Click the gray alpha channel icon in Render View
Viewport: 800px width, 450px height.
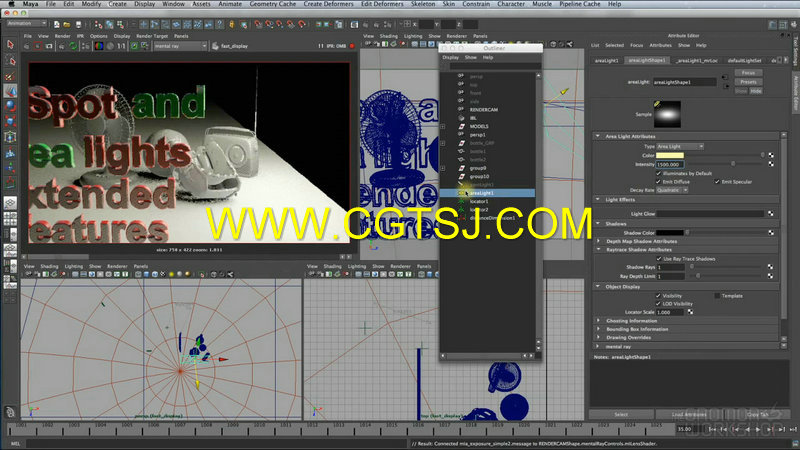(x=110, y=46)
